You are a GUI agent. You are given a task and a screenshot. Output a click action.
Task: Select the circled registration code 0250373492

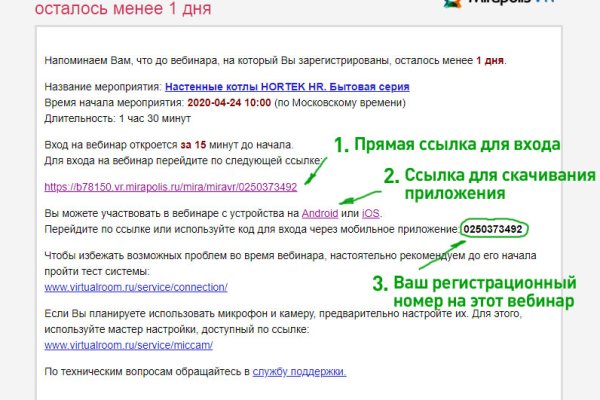pyautogui.click(x=496, y=230)
